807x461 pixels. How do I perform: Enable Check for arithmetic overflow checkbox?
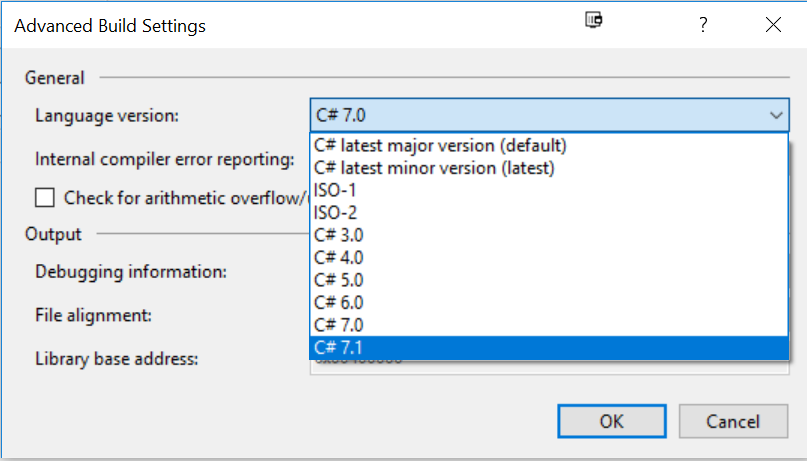click(45, 198)
